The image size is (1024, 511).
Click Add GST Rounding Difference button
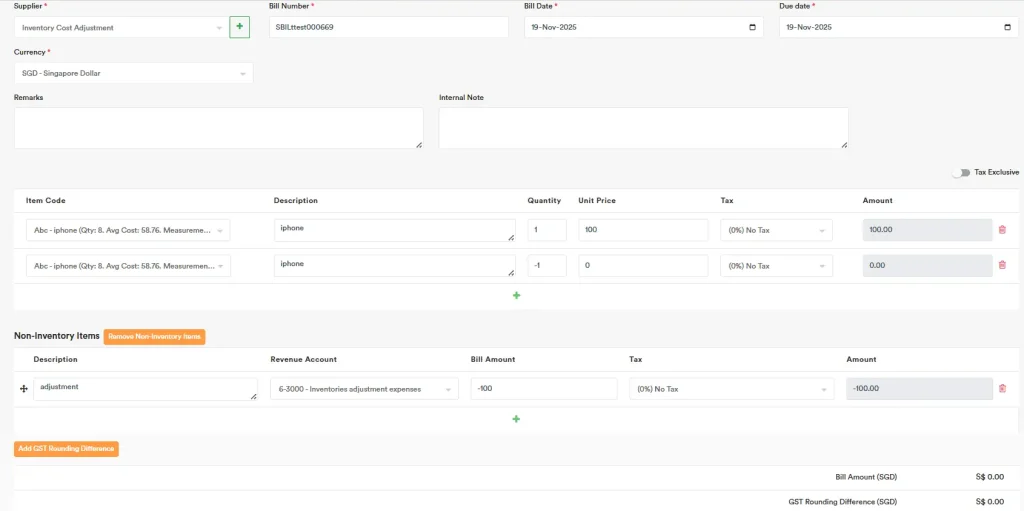(66, 449)
